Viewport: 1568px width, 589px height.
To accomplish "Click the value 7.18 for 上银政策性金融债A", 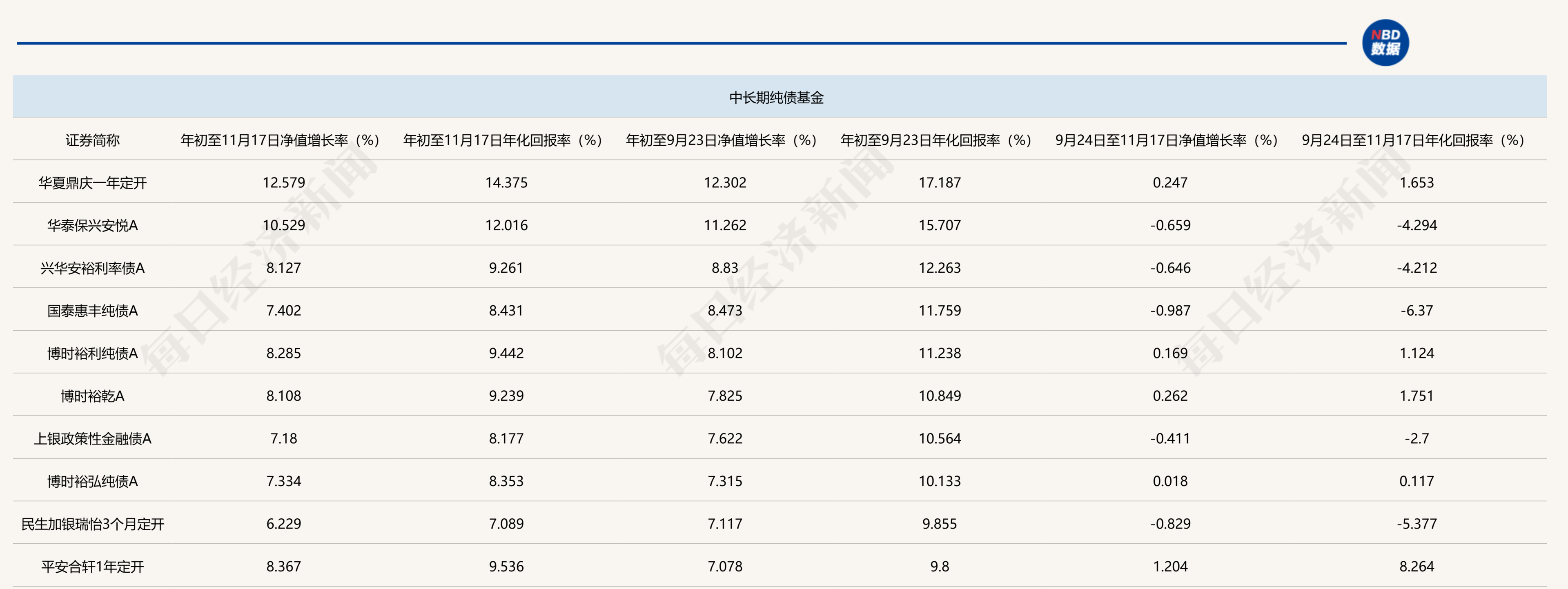I will click(x=284, y=438).
